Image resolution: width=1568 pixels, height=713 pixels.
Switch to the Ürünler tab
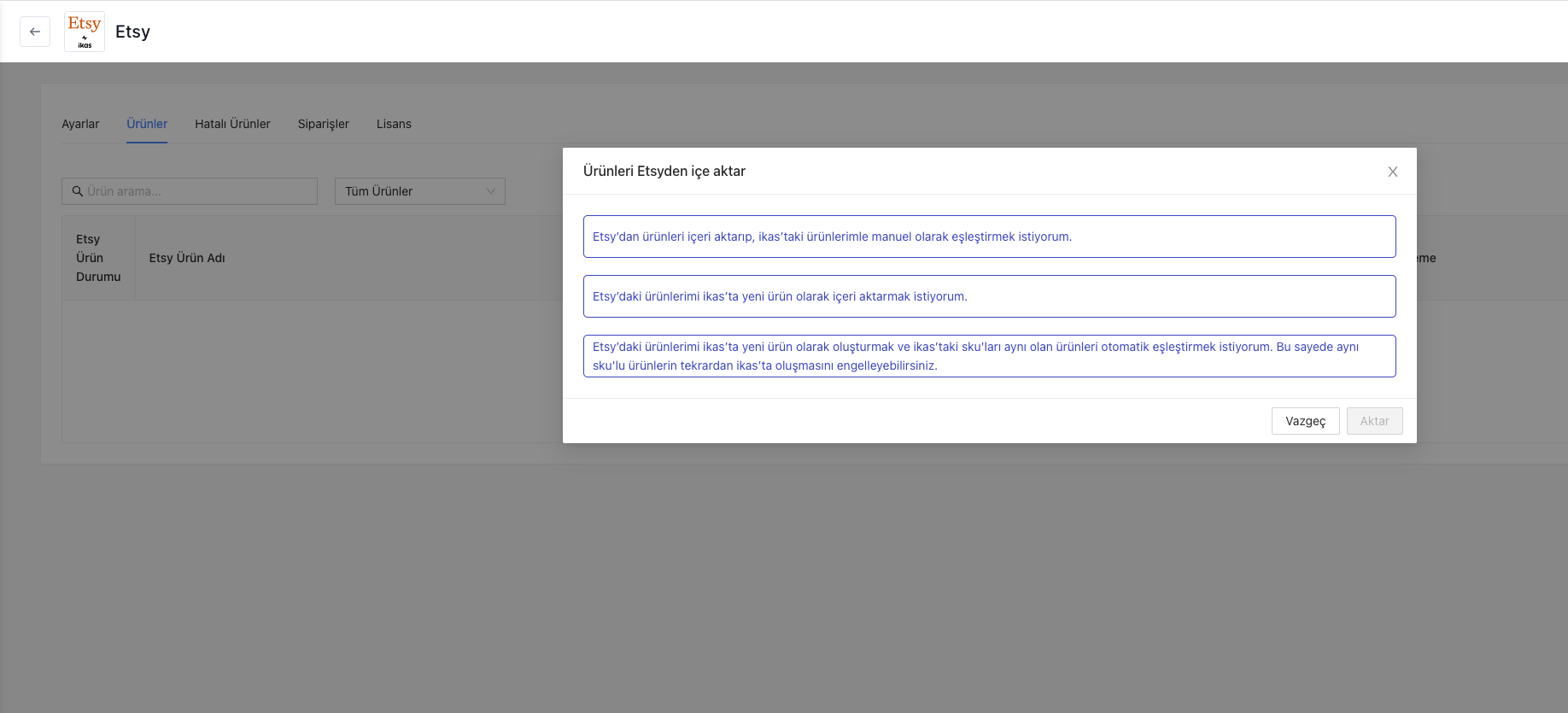tap(147, 124)
